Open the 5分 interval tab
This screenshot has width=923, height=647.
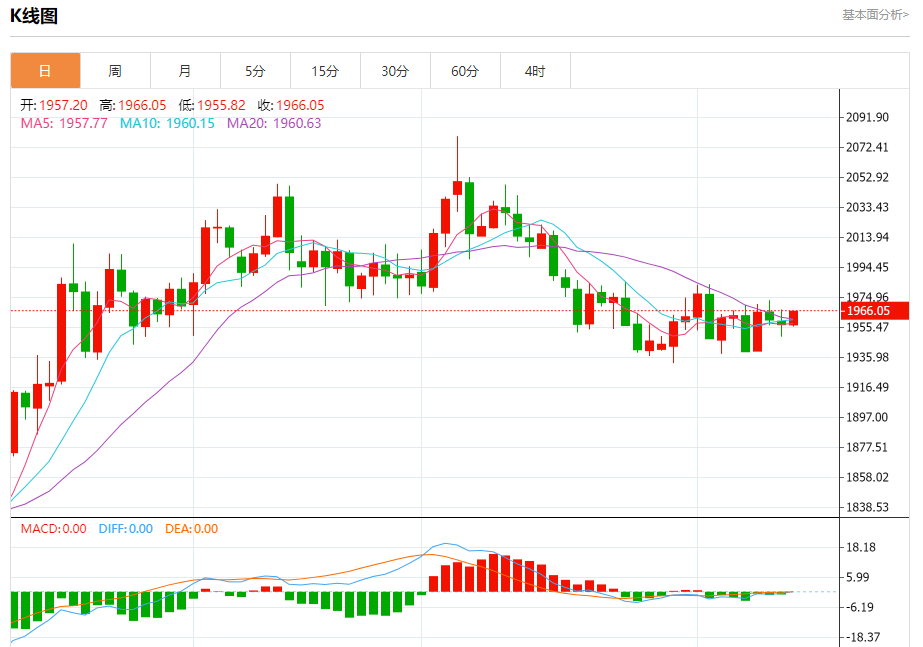(255, 71)
